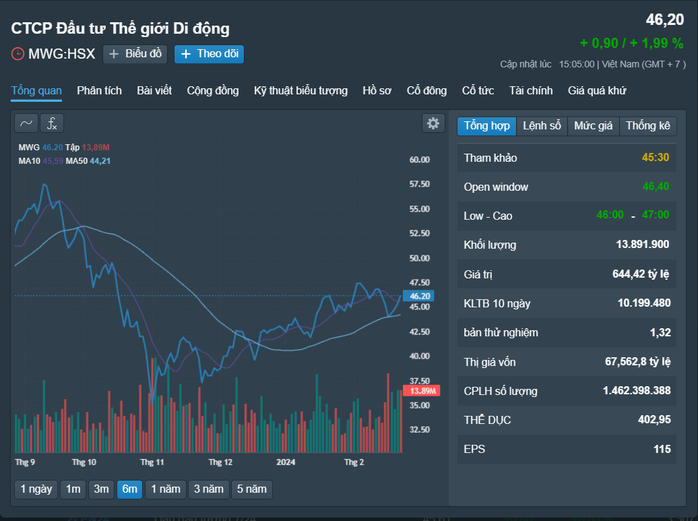This screenshot has width=698, height=521.
Task: Set chart range to 1m
Action: (73, 489)
